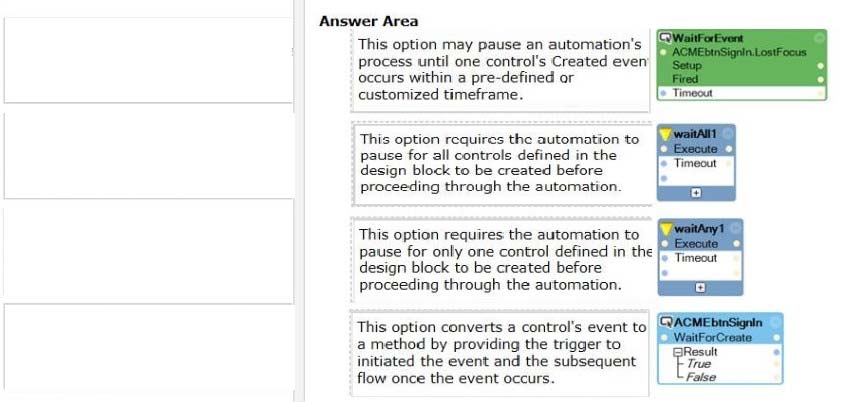Image resolution: width=843 pixels, height=402 pixels.
Task: Expand waitAny1 block with plus button
Action: point(700,288)
